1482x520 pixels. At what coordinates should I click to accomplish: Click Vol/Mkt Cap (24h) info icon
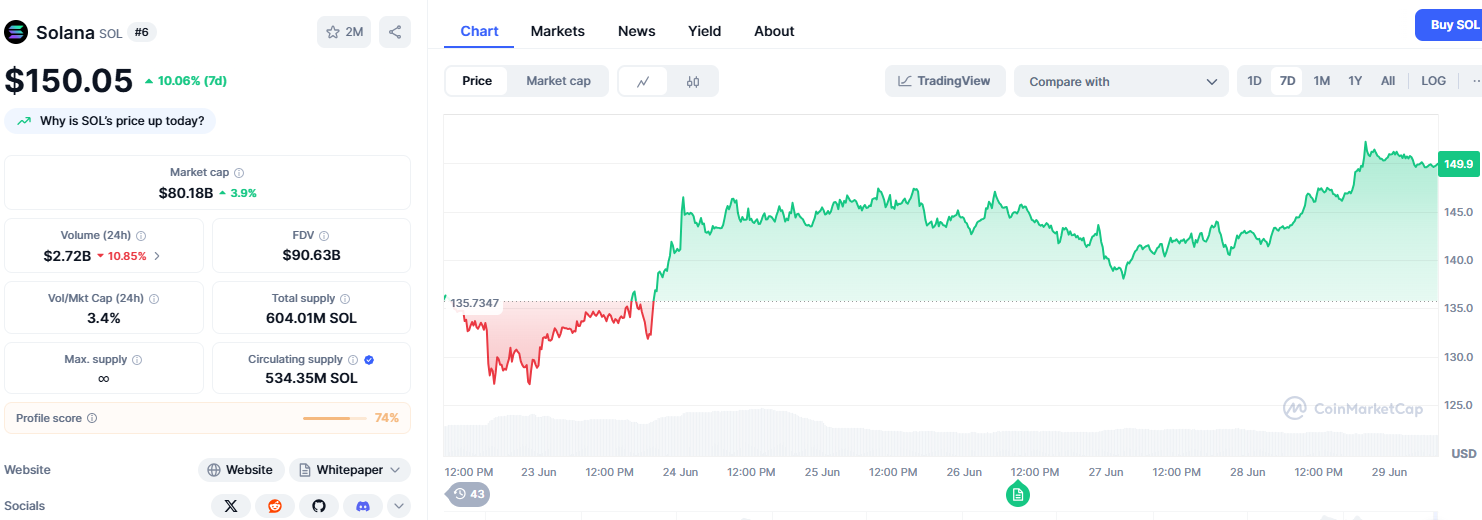click(x=154, y=299)
